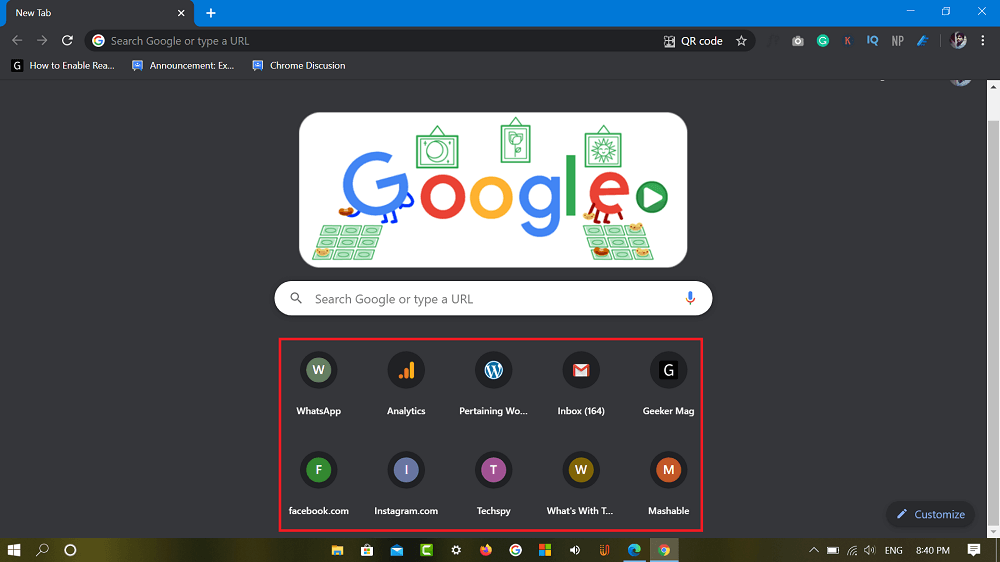The width and height of the screenshot is (1000, 562).
Task: Open the What's With T... shortcut
Action: (x=580, y=483)
